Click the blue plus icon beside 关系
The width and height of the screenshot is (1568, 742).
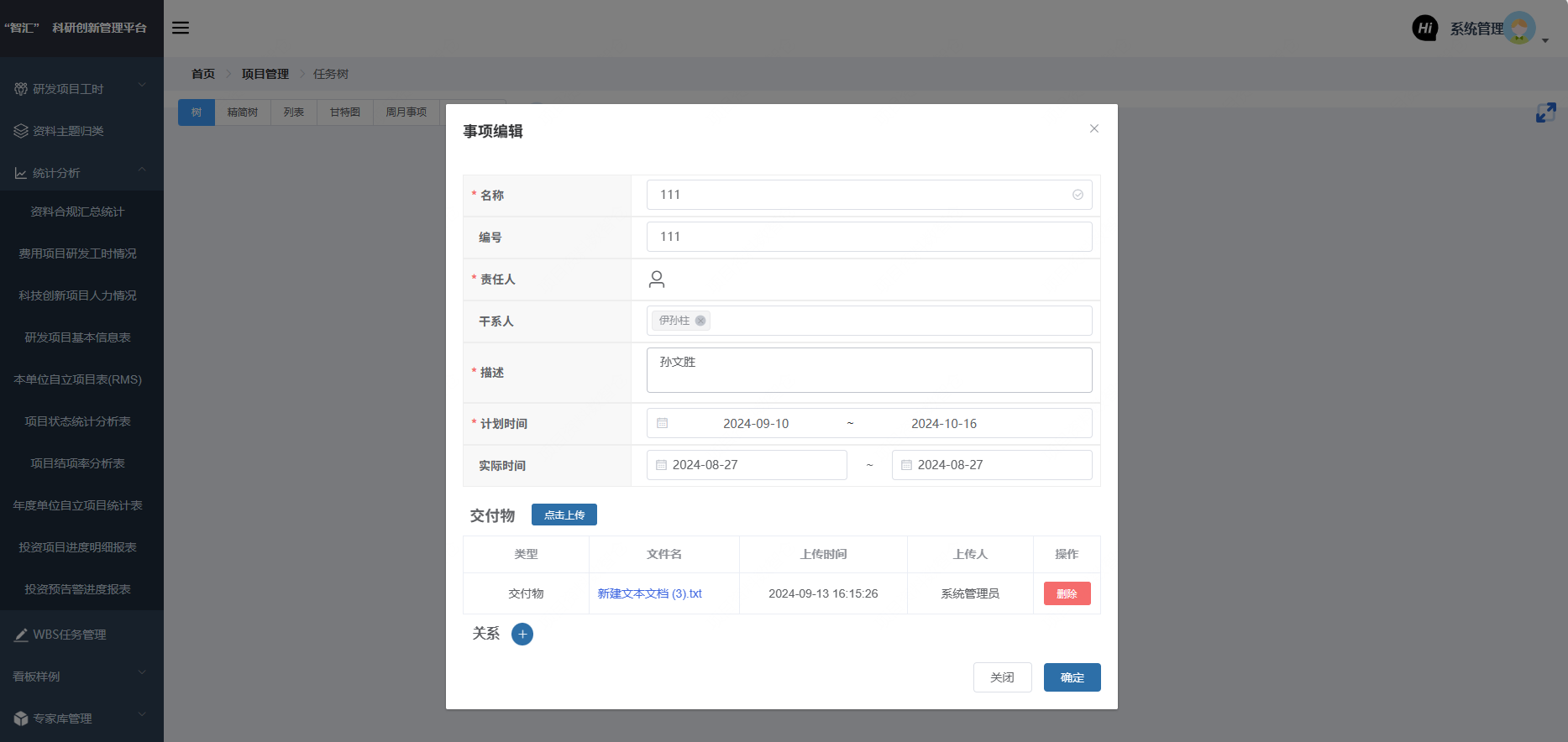[522, 634]
